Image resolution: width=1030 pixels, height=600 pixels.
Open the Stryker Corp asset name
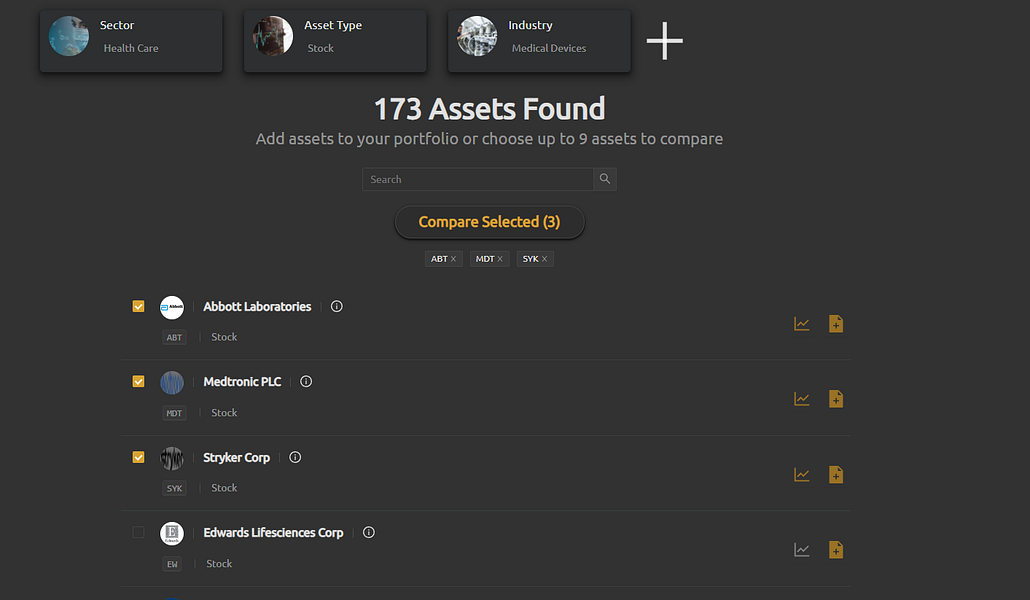tap(236, 458)
